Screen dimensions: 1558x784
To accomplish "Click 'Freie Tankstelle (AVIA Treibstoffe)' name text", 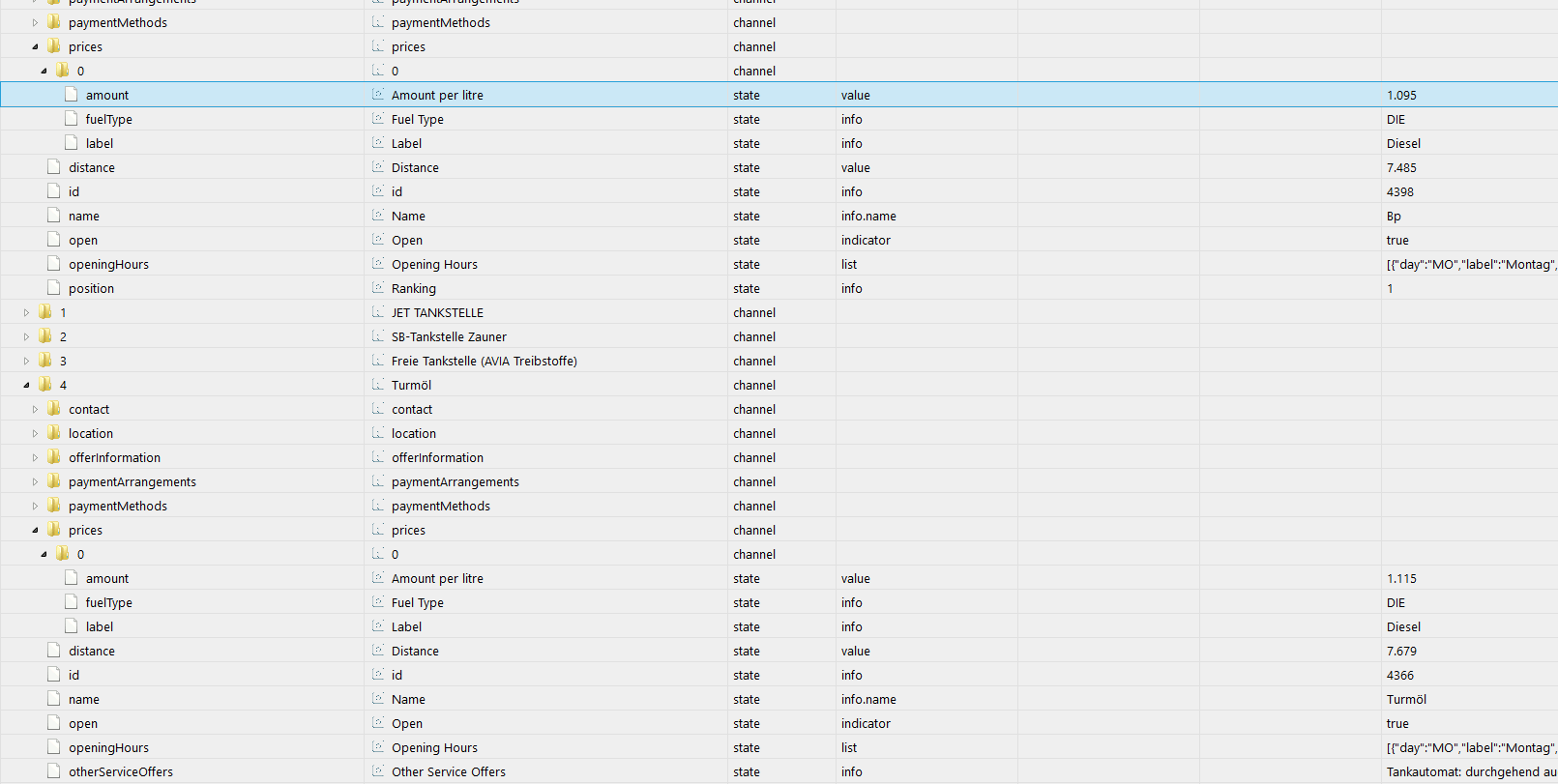I will click(484, 361).
